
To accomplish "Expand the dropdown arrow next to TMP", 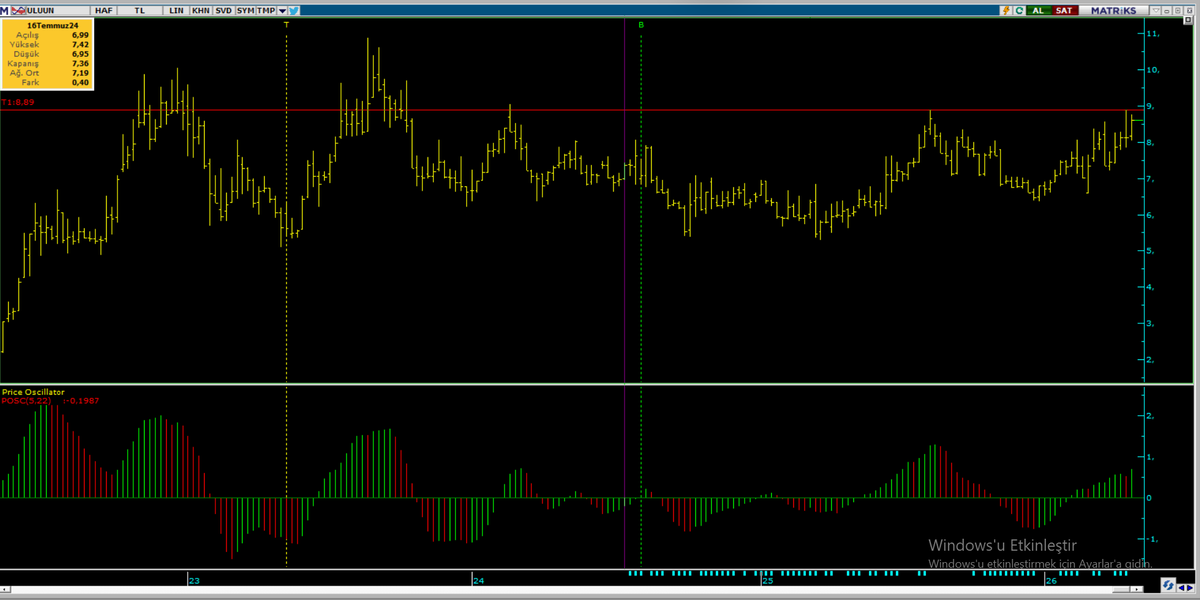I will (x=283, y=10).
